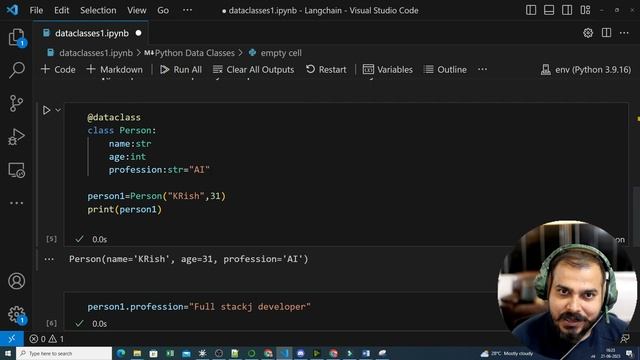Open weather widget Mostly cloudy
This screenshot has height=360, width=640.
click(507, 353)
